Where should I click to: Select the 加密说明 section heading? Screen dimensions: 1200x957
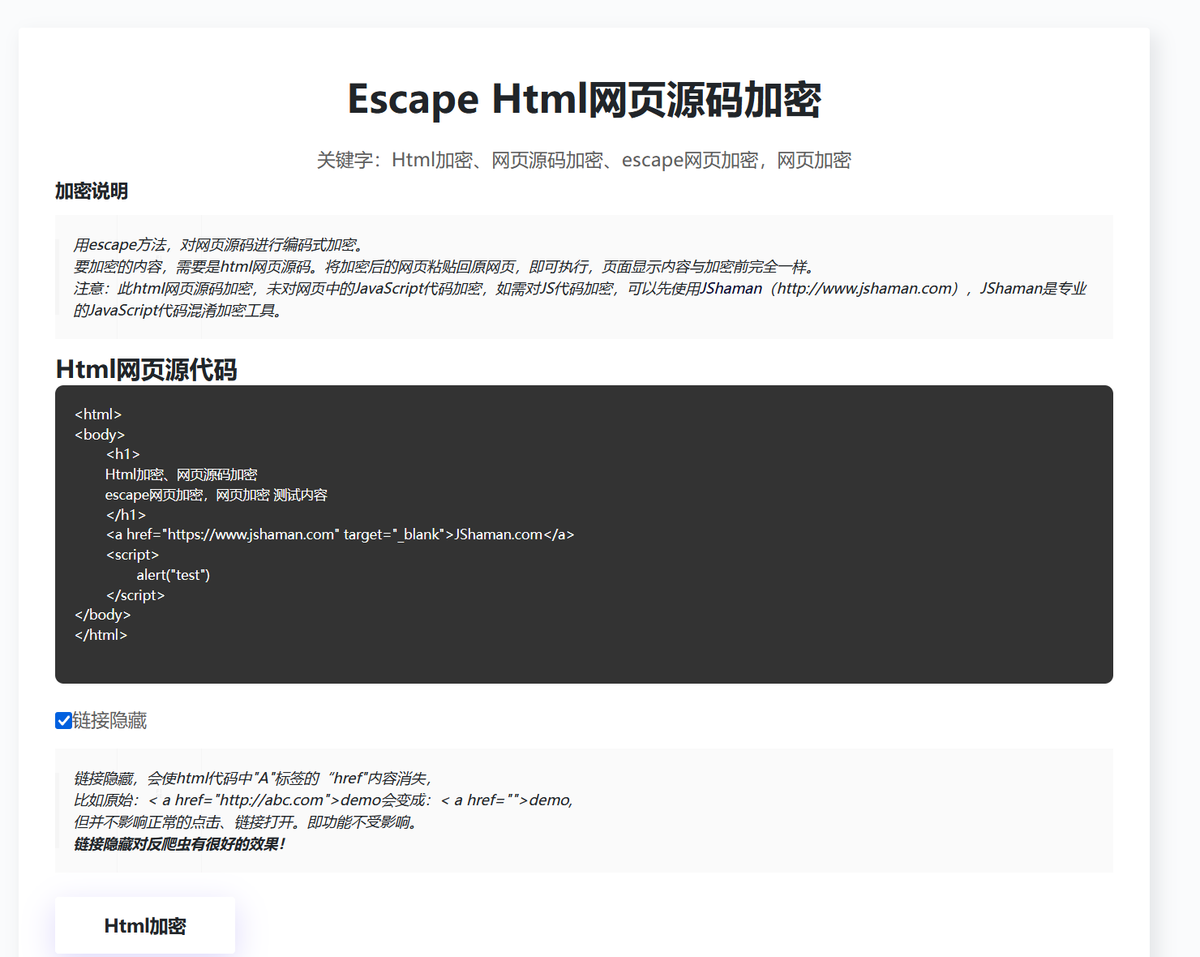tap(90, 190)
